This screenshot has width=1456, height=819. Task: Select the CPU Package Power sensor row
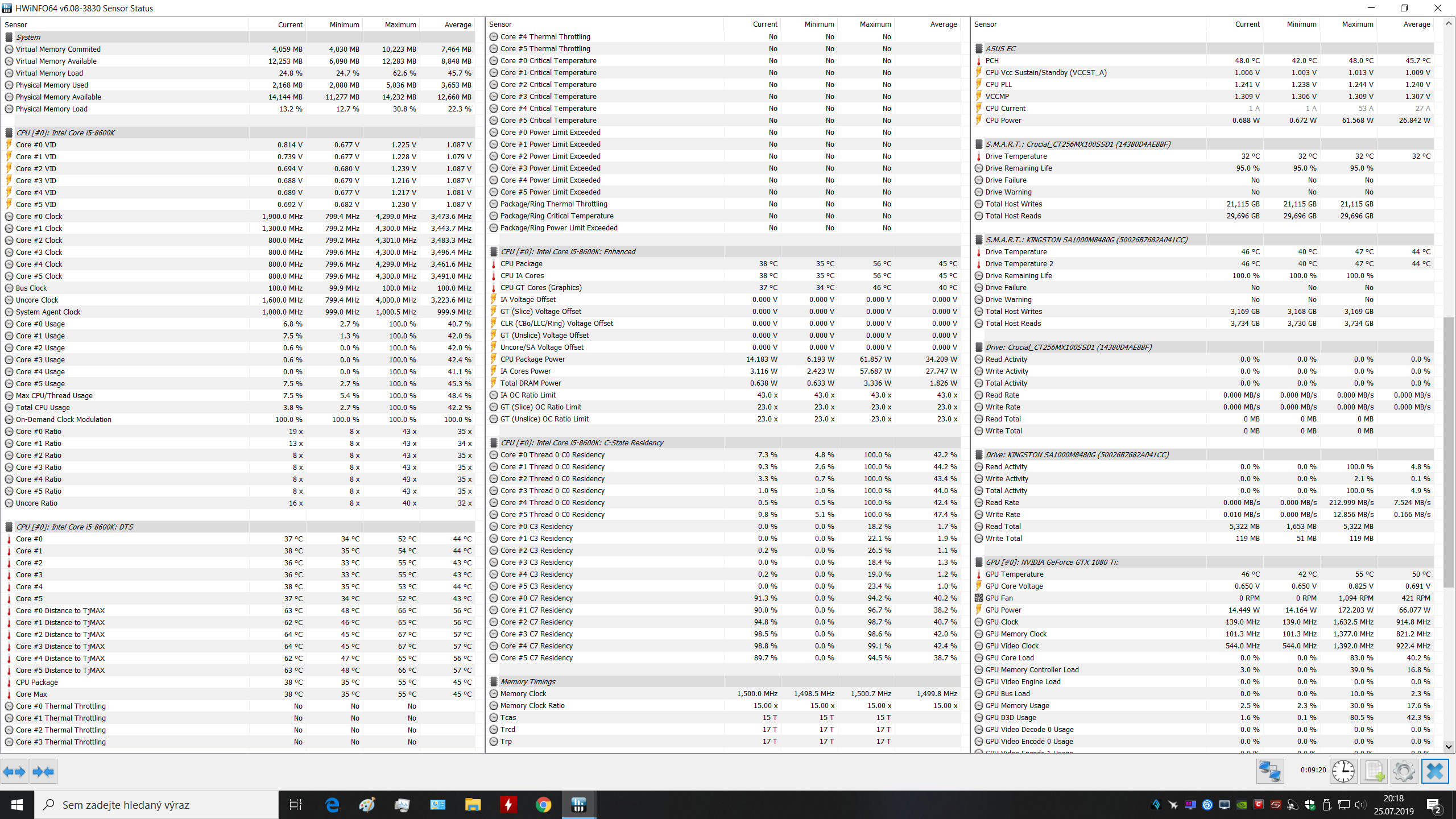coord(533,359)
